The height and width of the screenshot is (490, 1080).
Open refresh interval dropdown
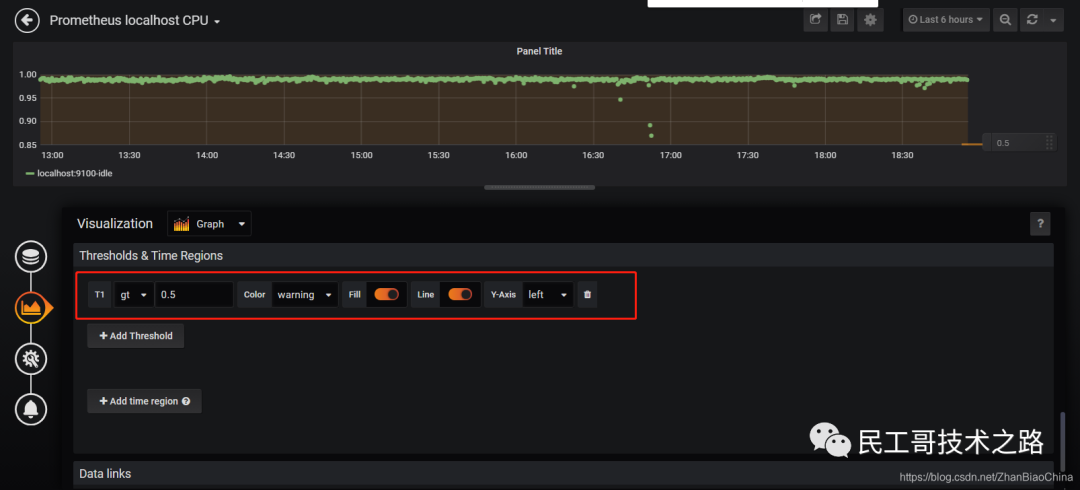coord(1053,19)
